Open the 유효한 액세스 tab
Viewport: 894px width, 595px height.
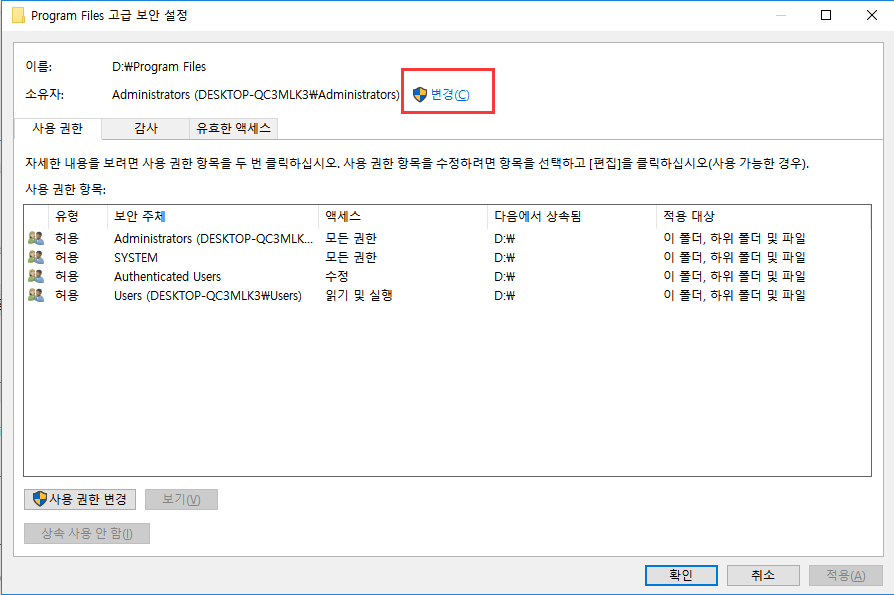tap(235, 128)
